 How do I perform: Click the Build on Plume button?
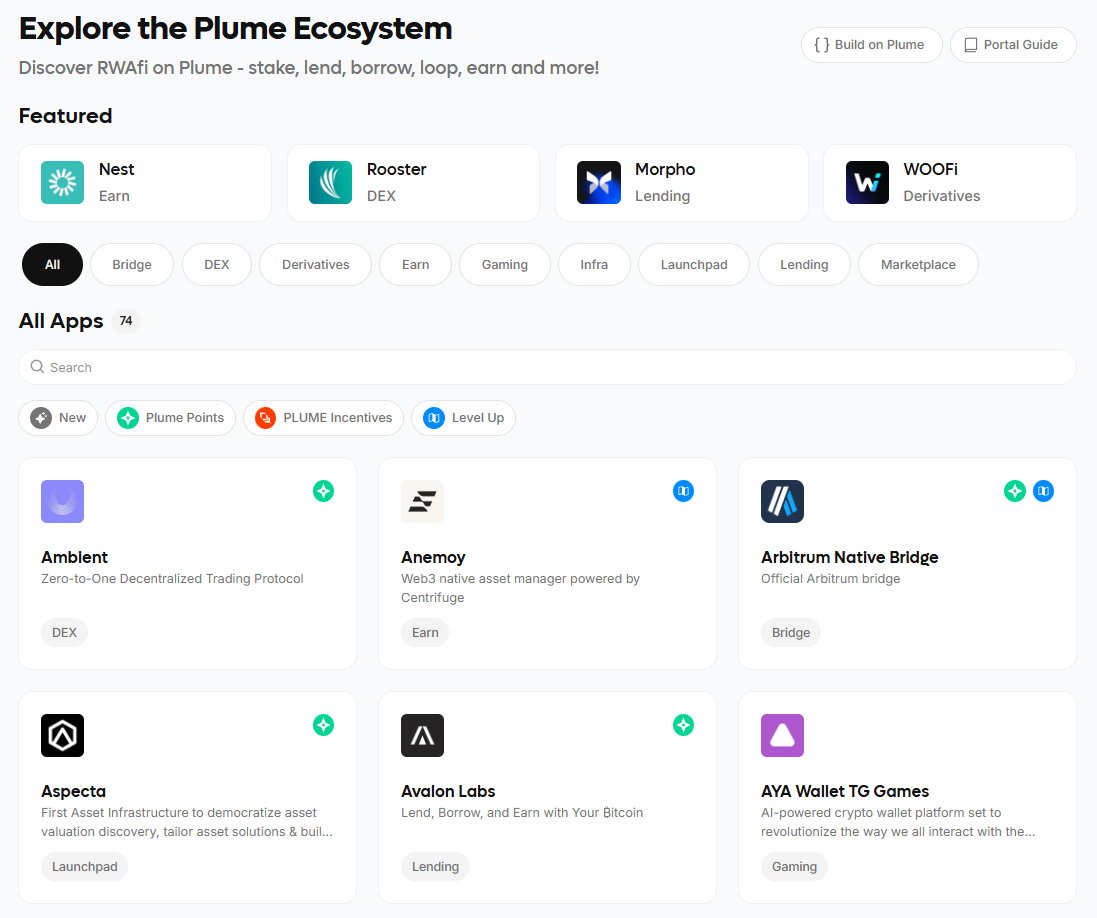coord(871,45)
